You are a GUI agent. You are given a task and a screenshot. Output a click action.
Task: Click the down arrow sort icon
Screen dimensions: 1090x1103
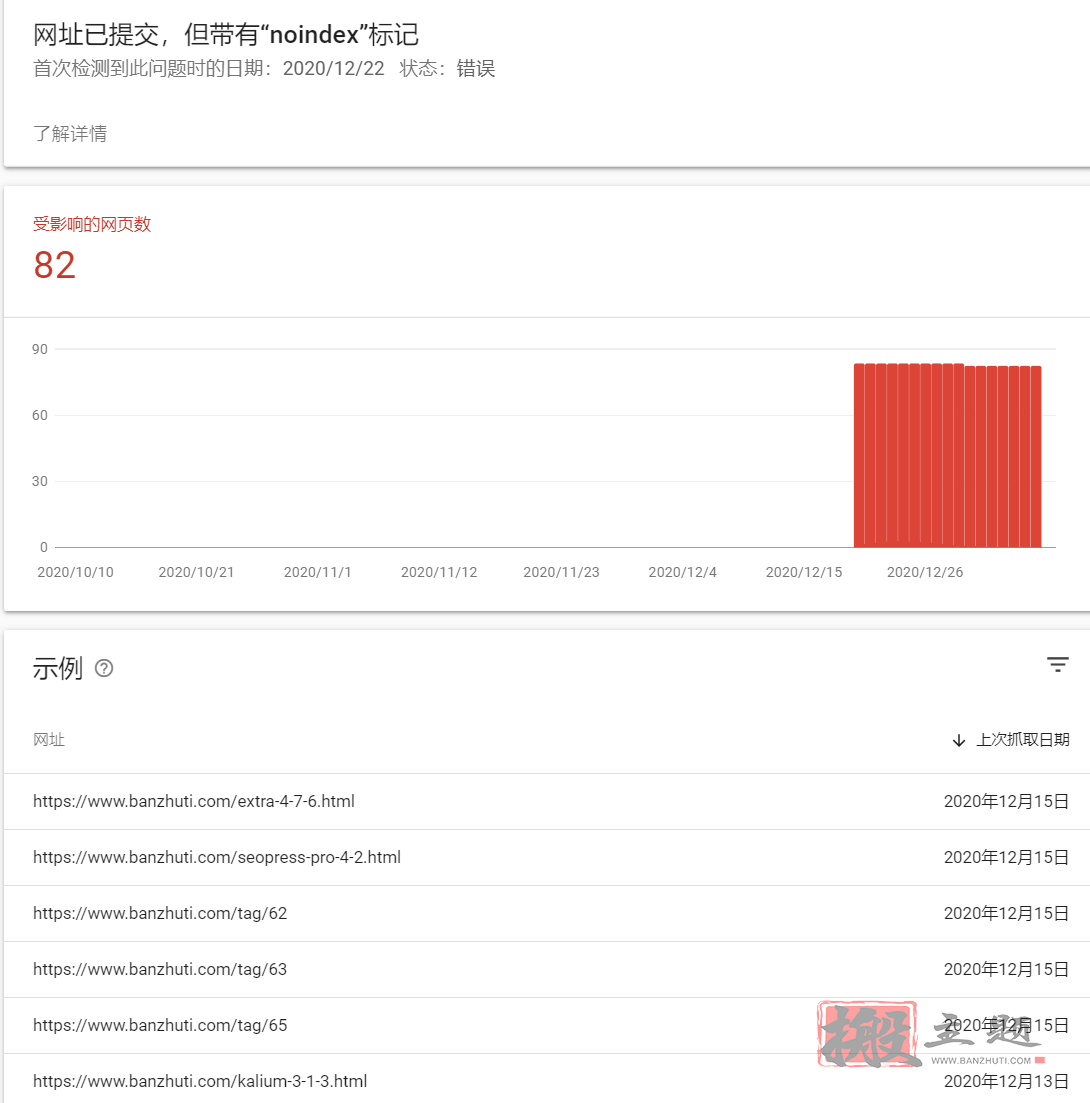[x=958, y=740]
